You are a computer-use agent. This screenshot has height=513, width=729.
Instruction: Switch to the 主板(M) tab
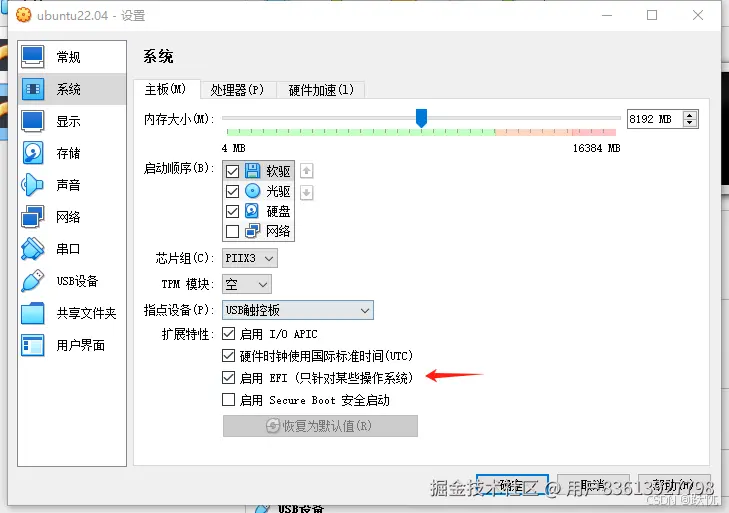click(166, 89)
